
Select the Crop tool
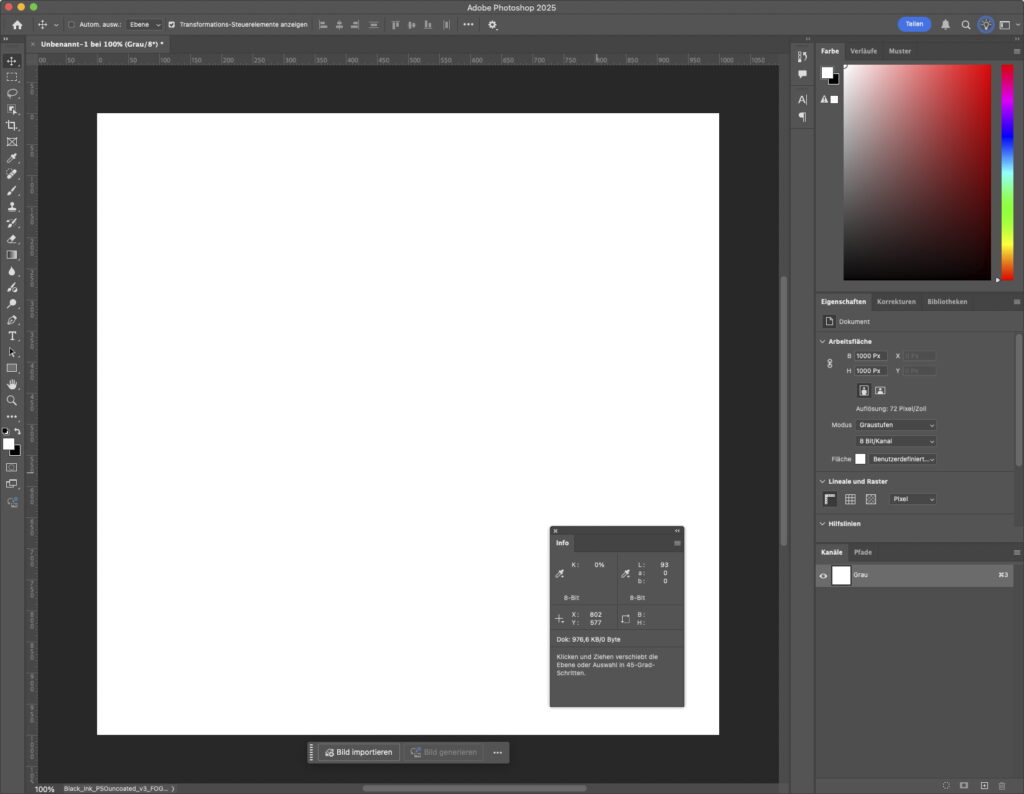pyautogui.click(x=12, y=125)
